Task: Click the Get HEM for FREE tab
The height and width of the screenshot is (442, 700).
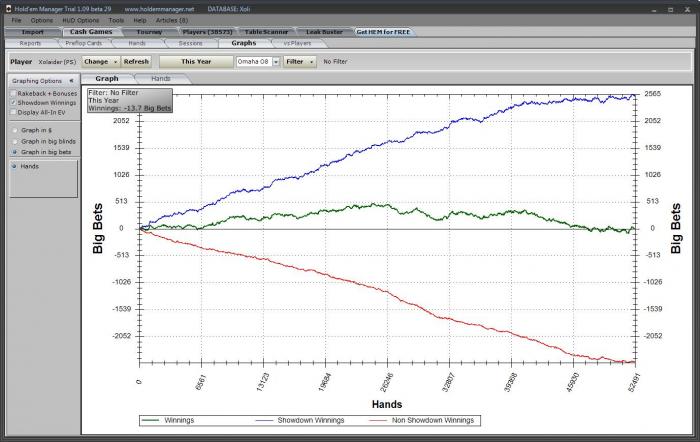Action: click(x=383, y=32)
